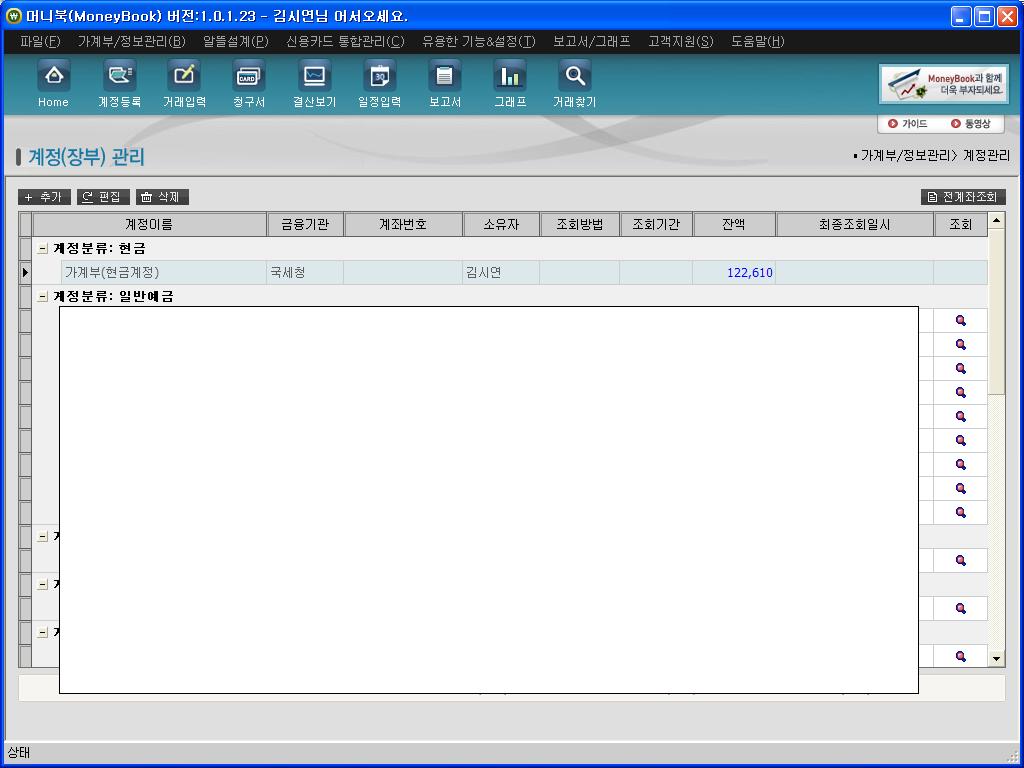Screen dimensions: 1024x768
Task: Sort by 잔액 column header
Action: [x=734, y=224]
